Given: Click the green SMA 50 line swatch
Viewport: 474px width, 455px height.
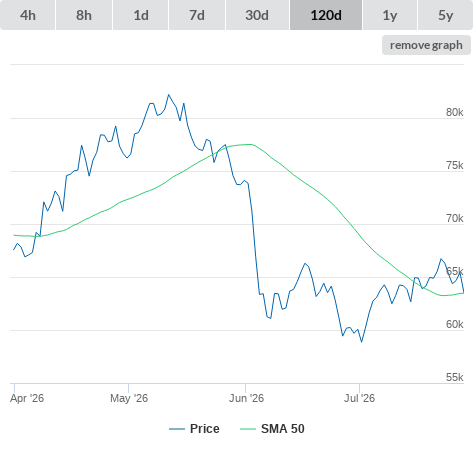Looking at the screenshot, I should point(248,429).
